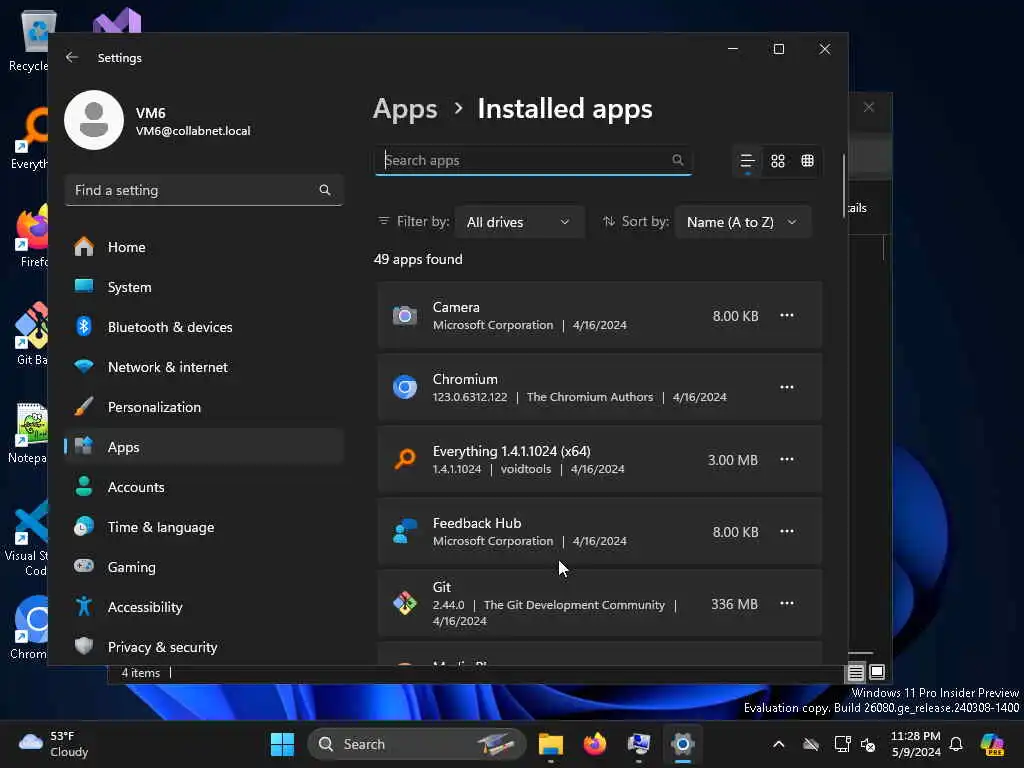Open more options for Camera
1024x768 pixels.
coord(787,315)
